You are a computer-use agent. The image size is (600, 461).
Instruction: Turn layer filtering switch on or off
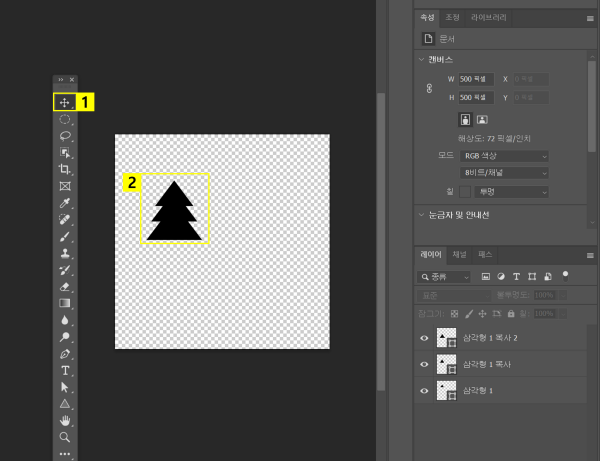(x=565, y=276)
